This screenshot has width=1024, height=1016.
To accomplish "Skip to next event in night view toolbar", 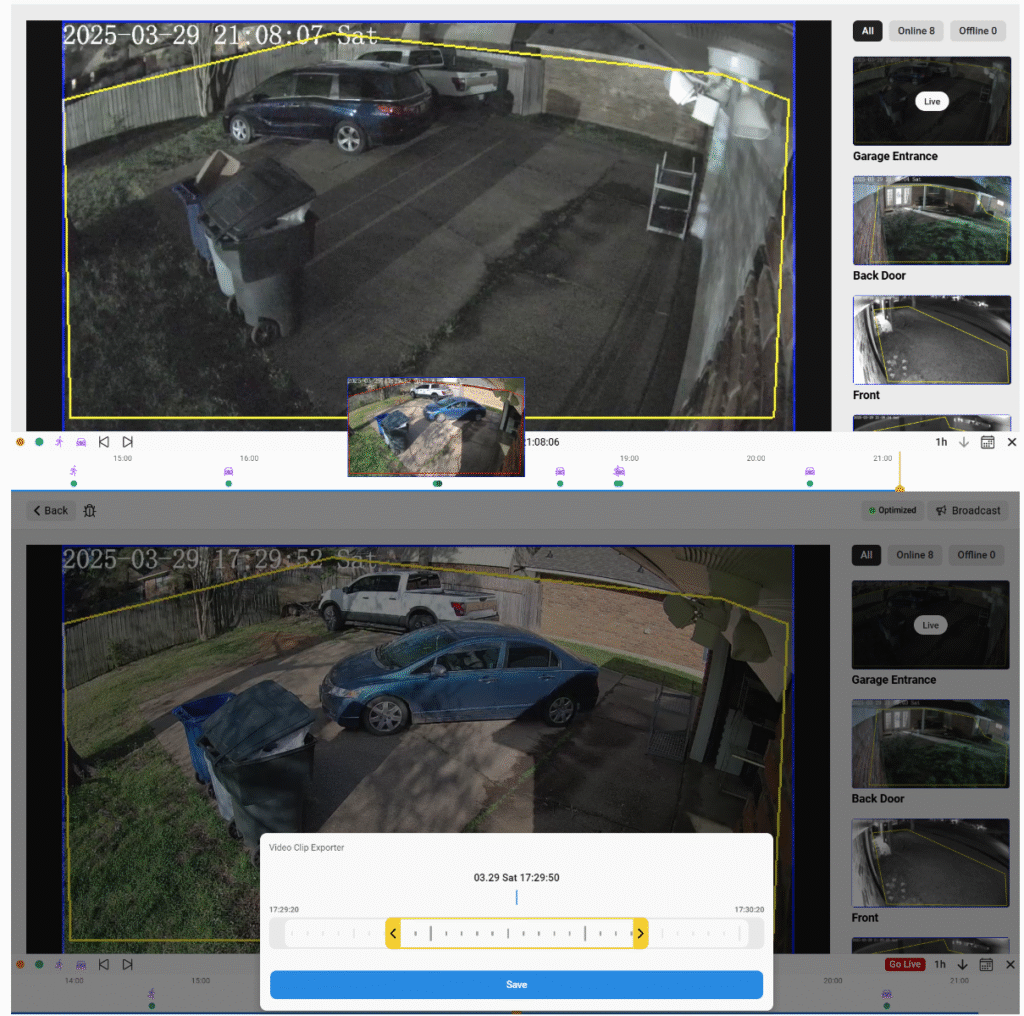I will pyautogui.click(x=127, y=442).
